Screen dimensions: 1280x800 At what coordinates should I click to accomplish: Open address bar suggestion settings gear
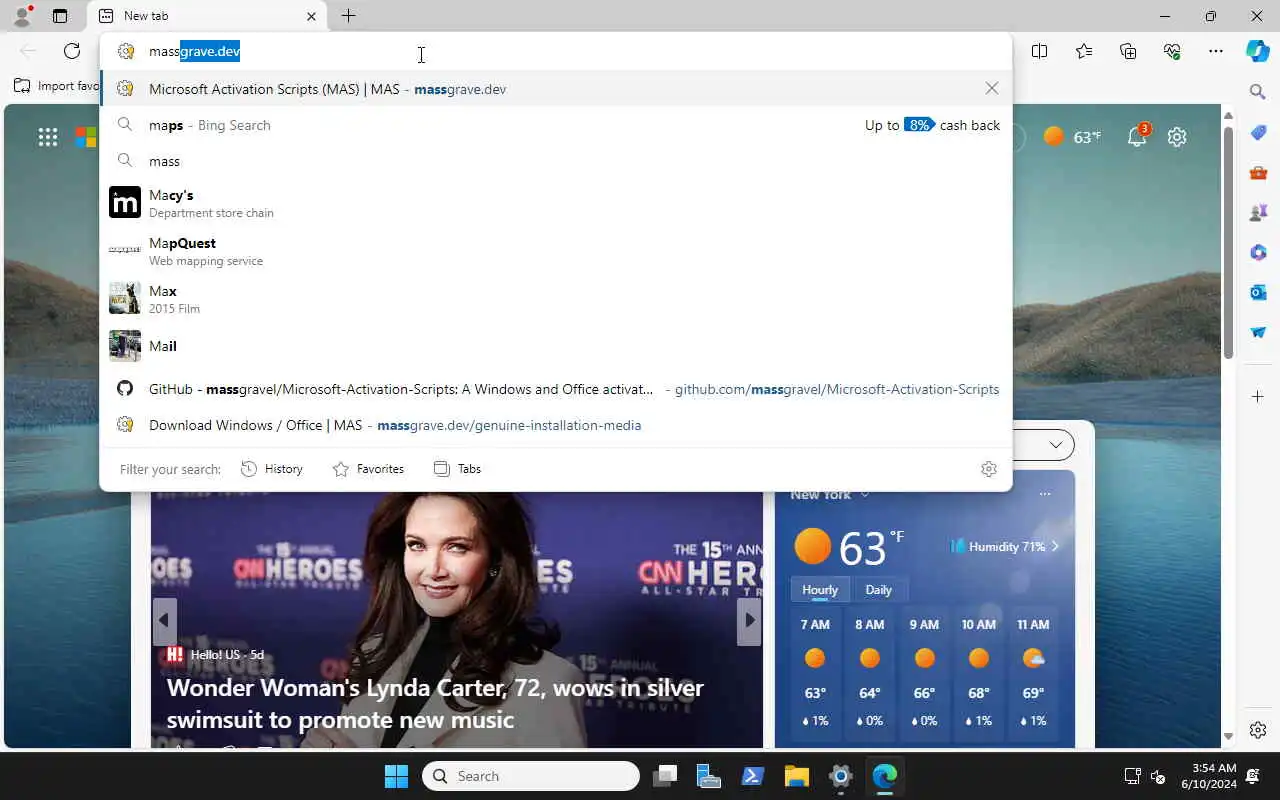click(x=989, y=469)
